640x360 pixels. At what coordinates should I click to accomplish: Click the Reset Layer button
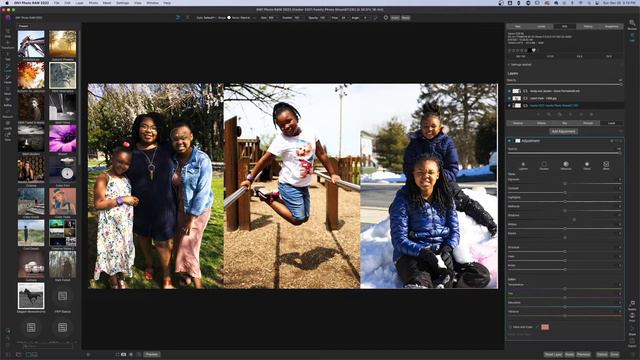(553, 355)
